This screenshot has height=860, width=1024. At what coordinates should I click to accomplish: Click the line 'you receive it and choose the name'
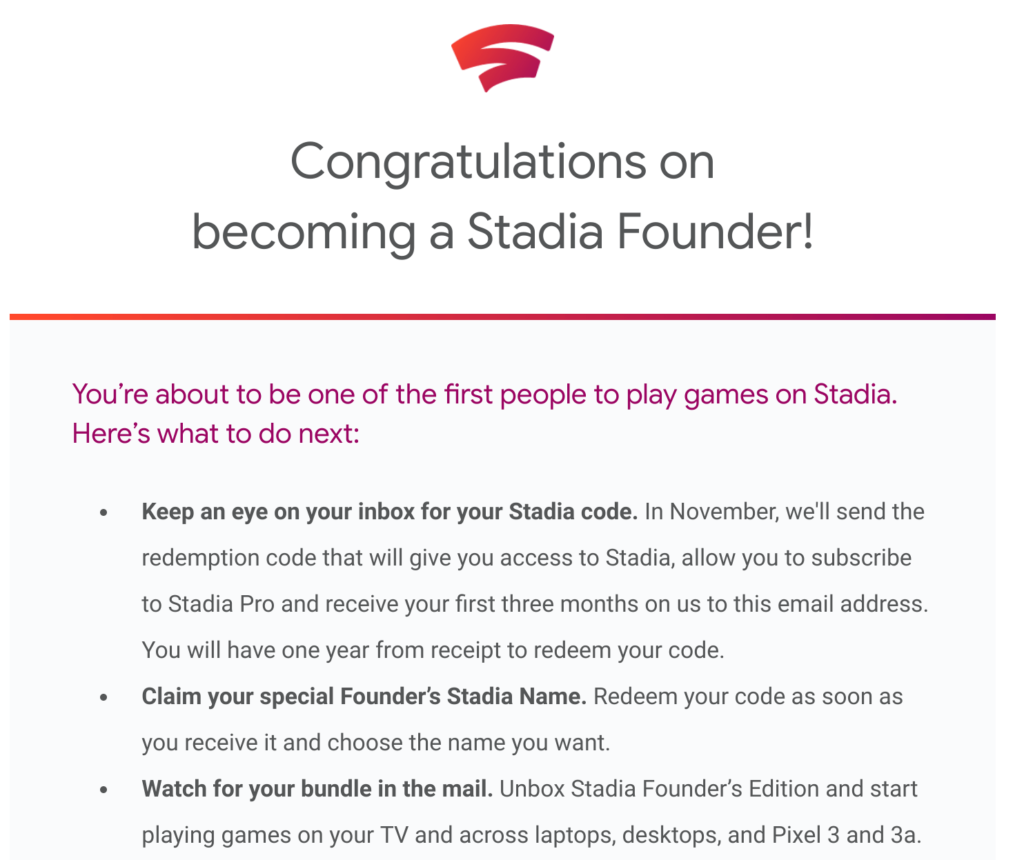(376, 743)
